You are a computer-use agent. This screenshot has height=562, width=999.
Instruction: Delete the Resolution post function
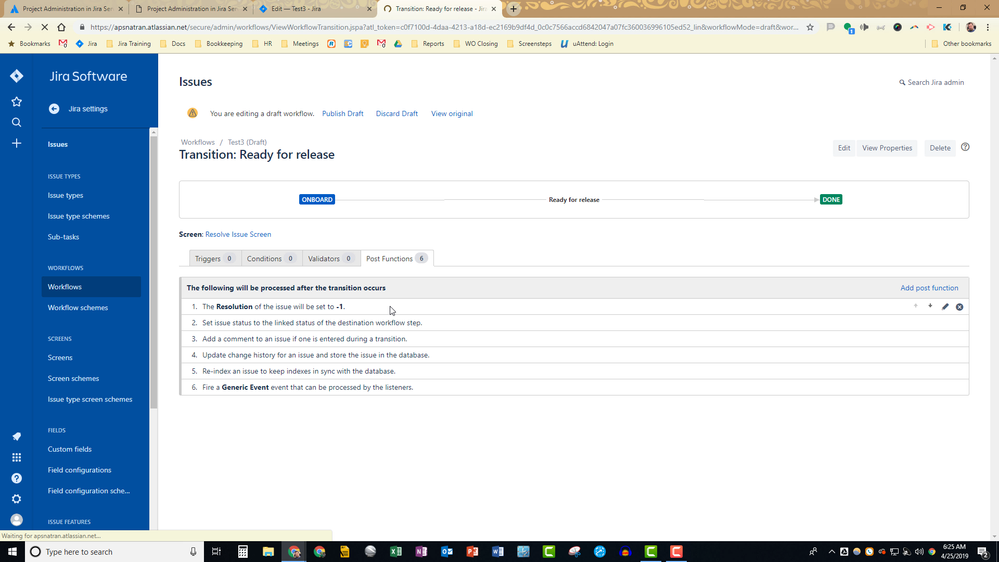959,307
